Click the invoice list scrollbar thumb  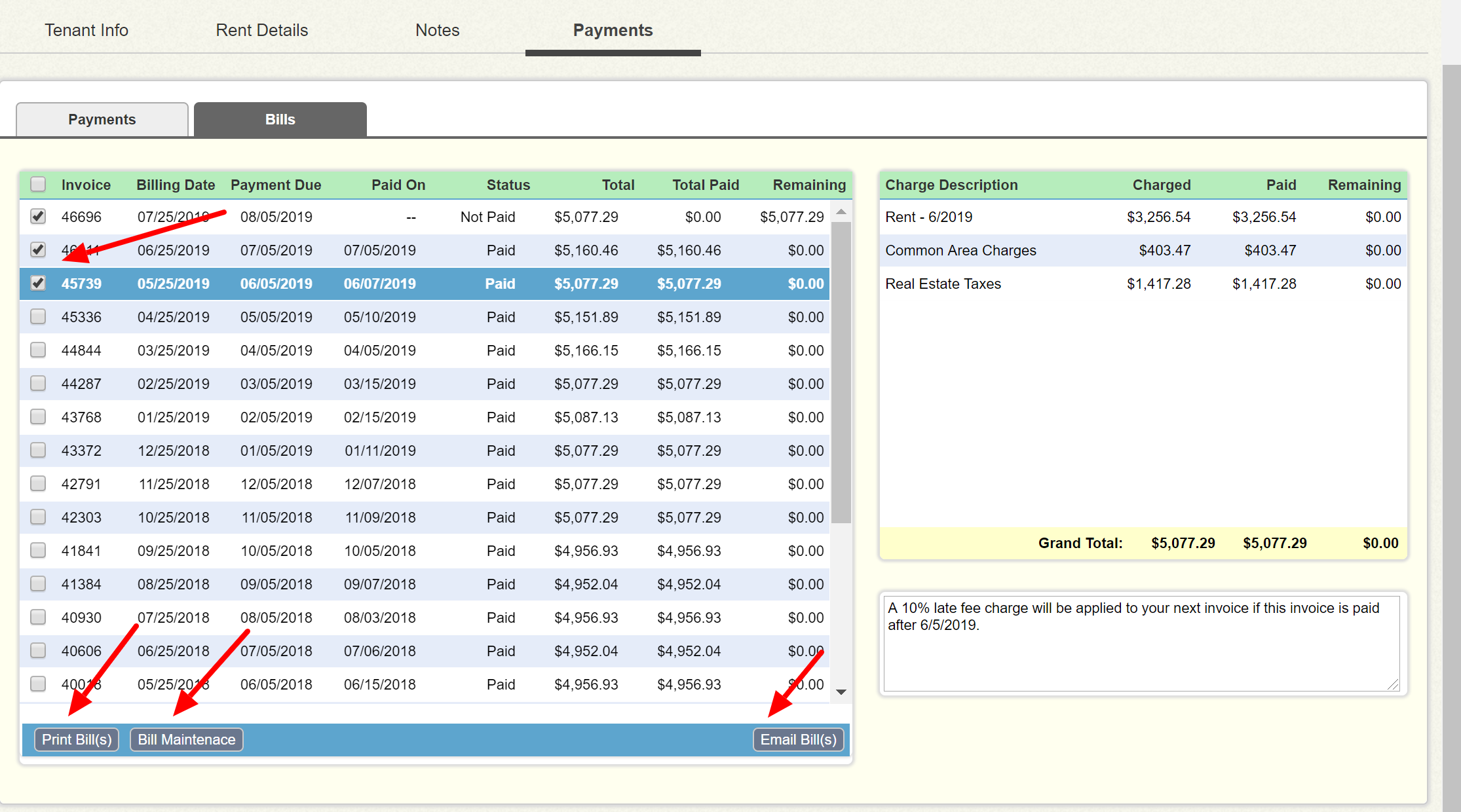pyautogui.click(x=841, y=373)
